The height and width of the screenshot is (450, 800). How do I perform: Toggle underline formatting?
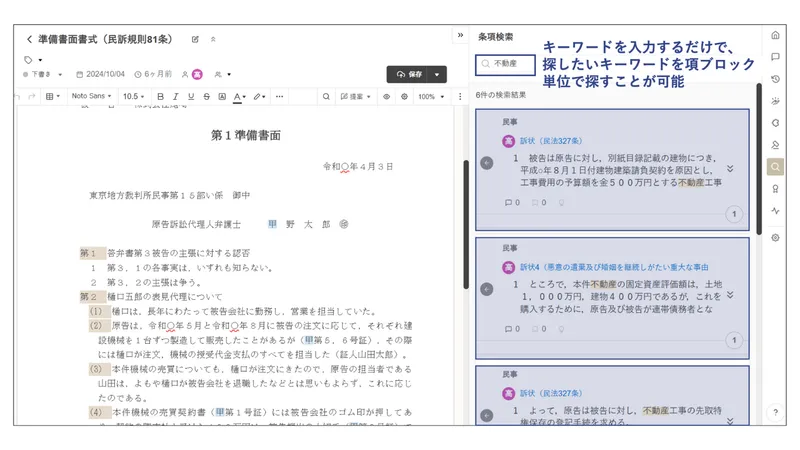click(191, 96)
